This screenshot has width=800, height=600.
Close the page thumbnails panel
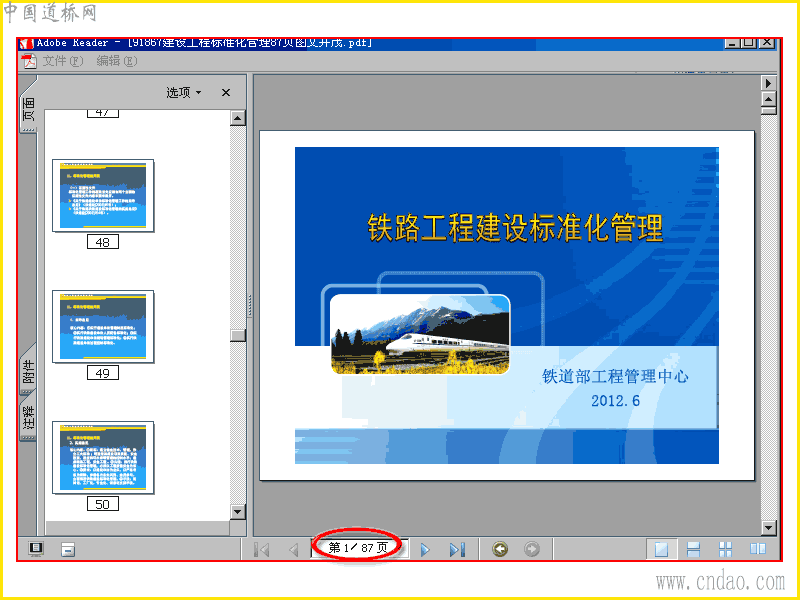[226, 92]
